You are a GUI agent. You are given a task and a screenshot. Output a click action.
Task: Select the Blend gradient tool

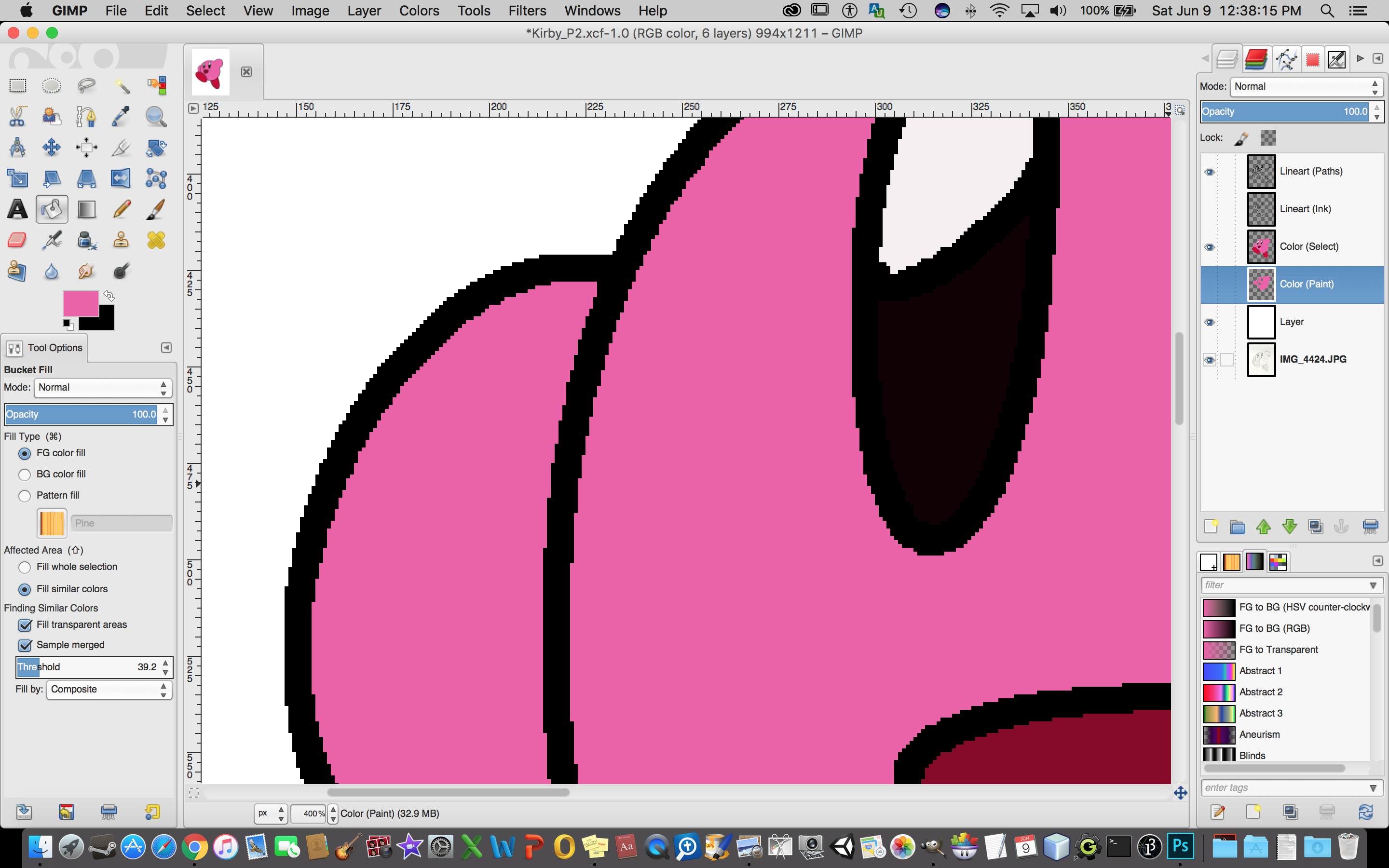tap(86, 209)
